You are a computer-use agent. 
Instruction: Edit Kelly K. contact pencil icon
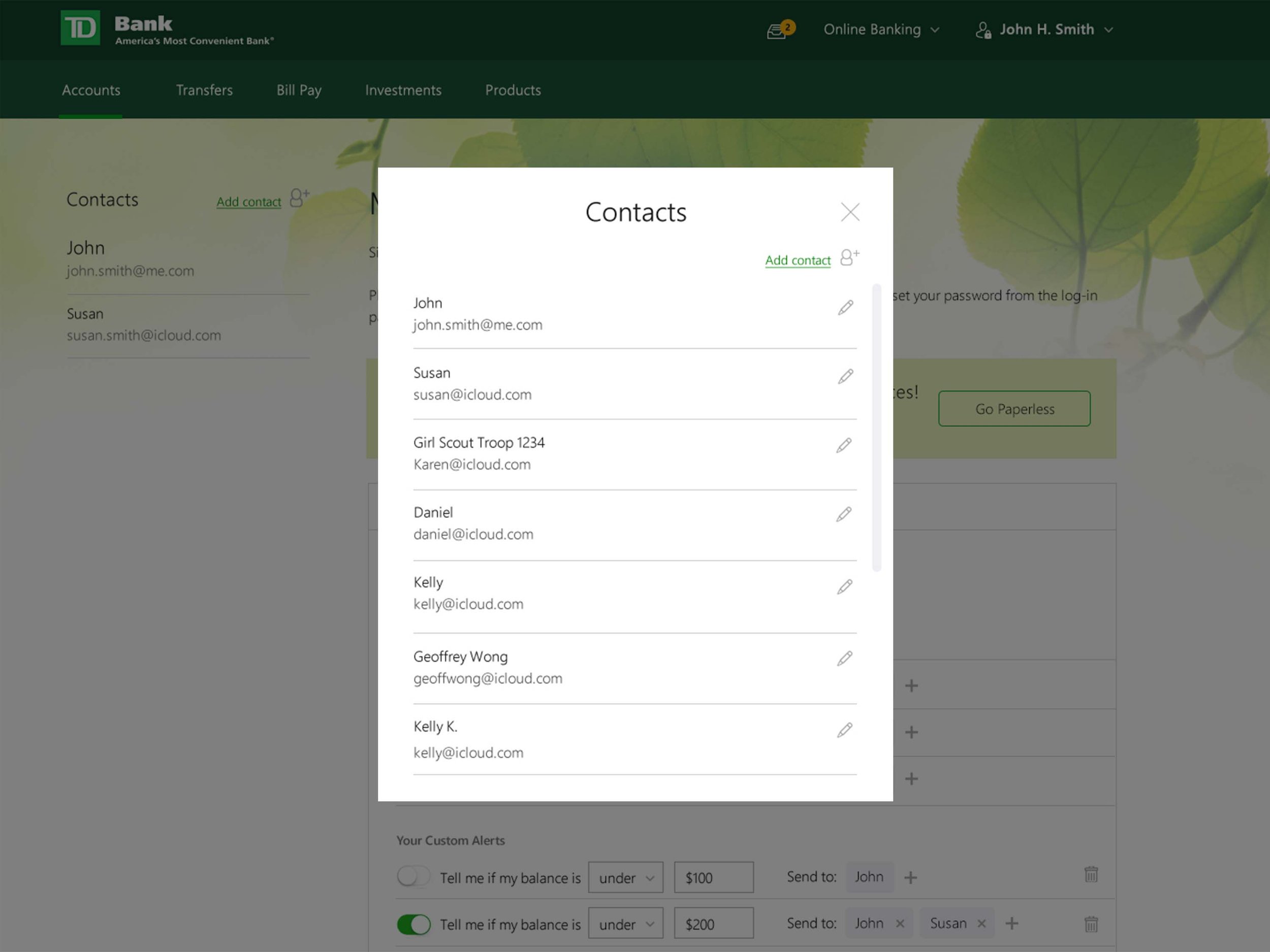click(844, 730)
